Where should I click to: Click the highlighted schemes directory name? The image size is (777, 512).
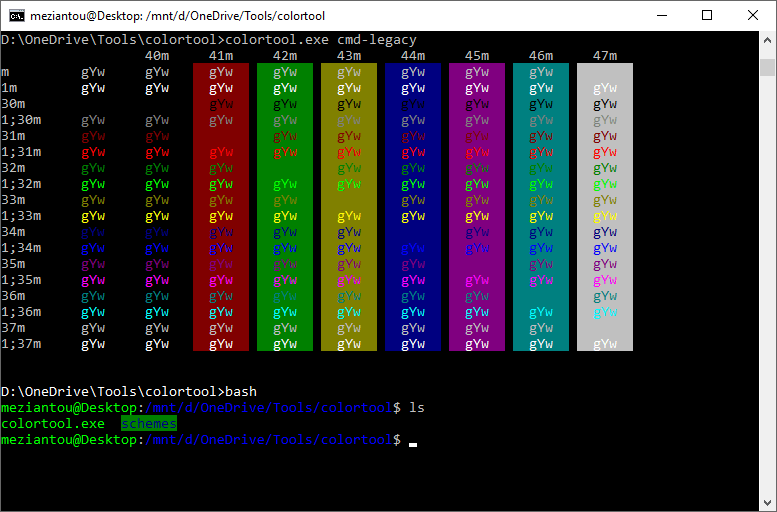(x=149, y=424)
